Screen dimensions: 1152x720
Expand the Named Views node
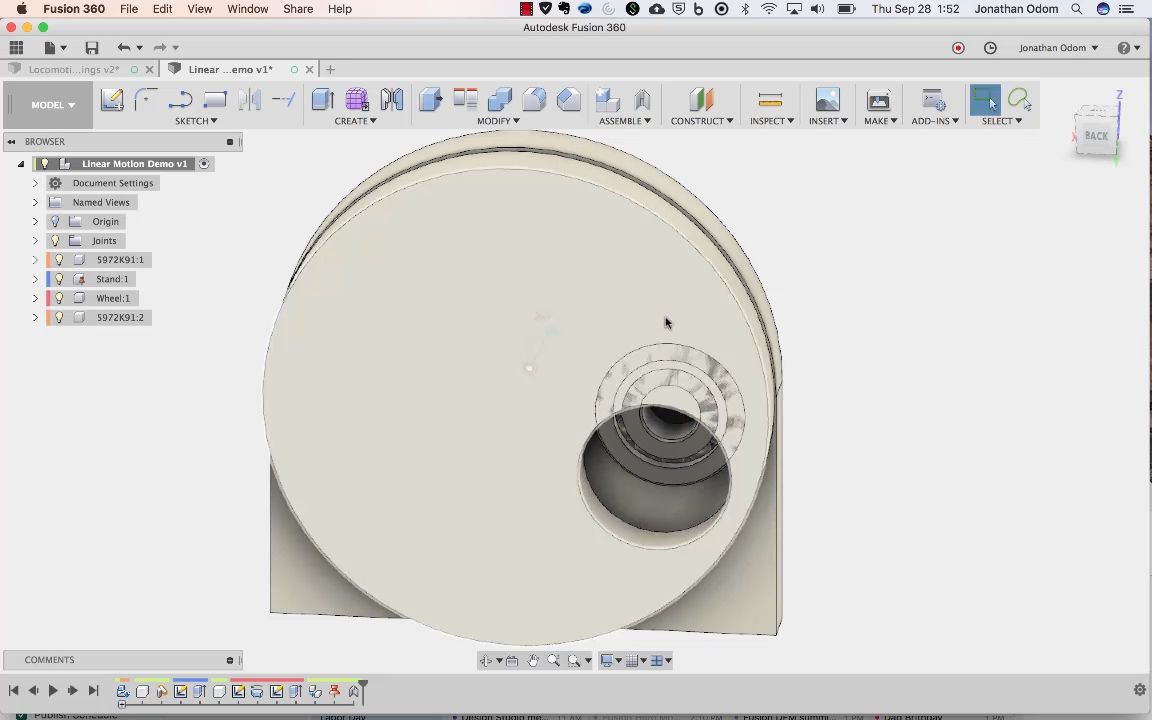(35, 202)
